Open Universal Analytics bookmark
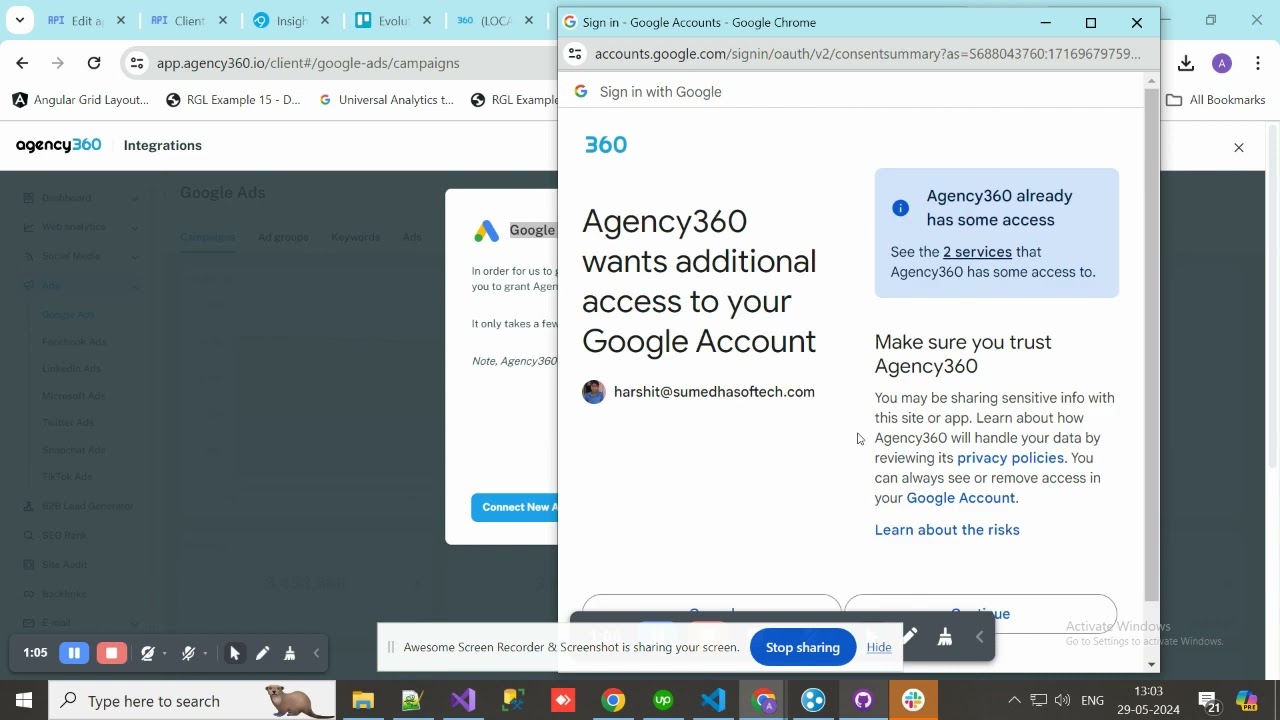The height and width of the screenshot is (720, 1280). tap(386, 100)
